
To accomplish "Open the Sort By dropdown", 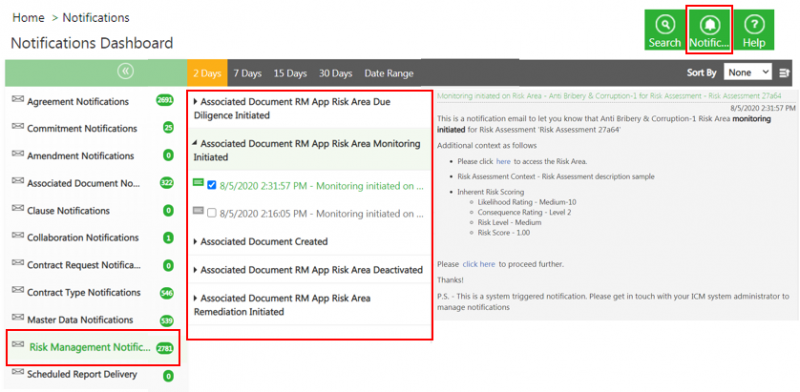I will 748,72.
